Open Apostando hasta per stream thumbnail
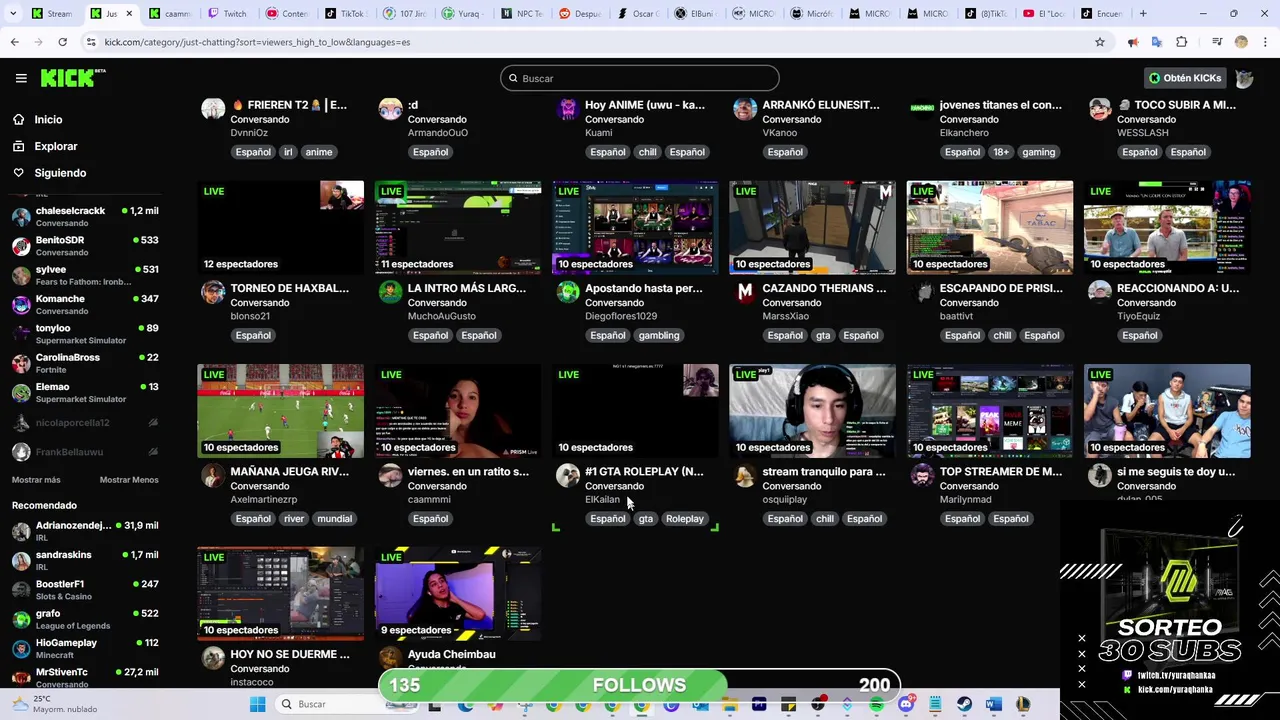The height and width of the screenshot is (720, 1280). coord(635,227)
